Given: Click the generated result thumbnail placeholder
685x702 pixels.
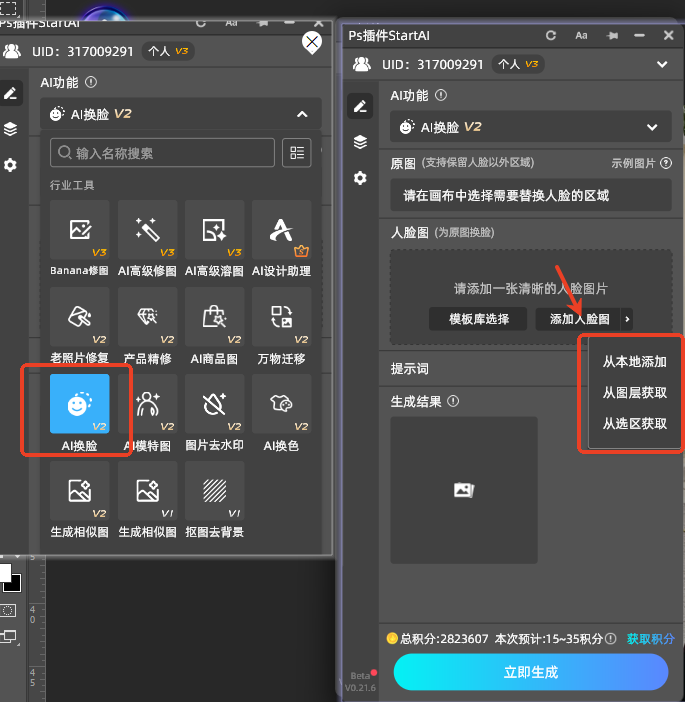Looking at the screenshot, I should coord(464,490).
